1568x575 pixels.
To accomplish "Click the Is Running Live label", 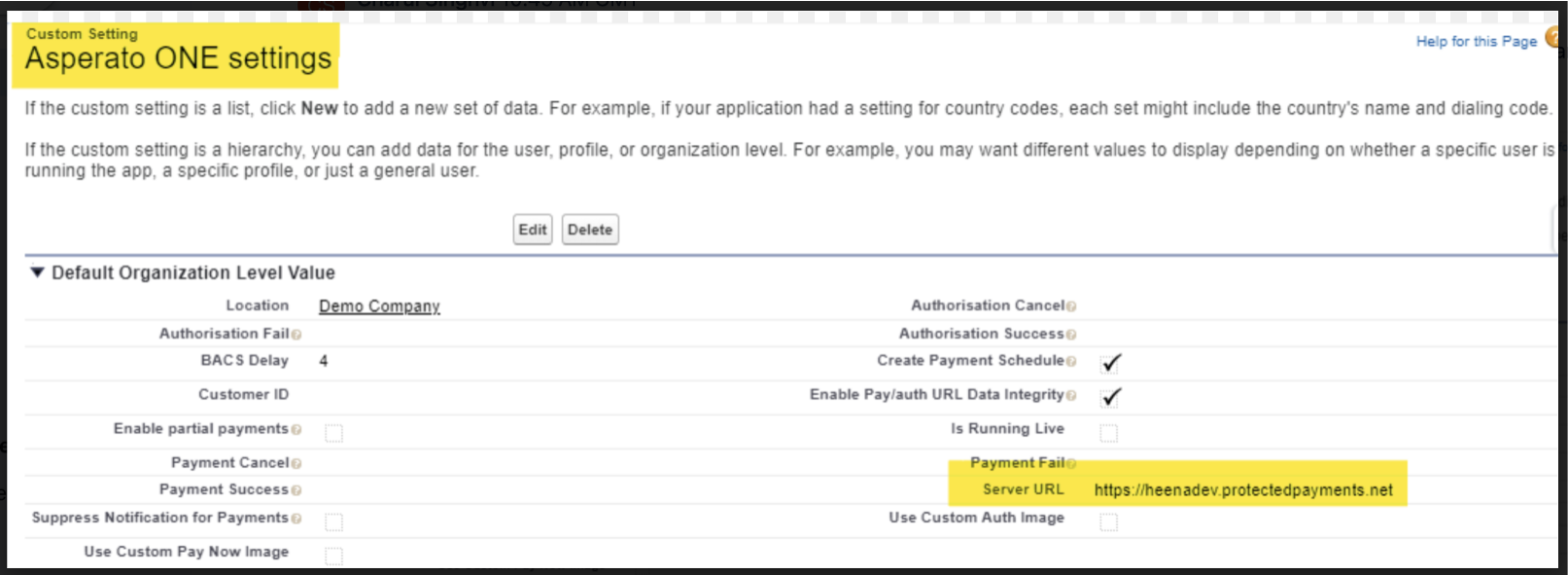I will [1007, 428].
